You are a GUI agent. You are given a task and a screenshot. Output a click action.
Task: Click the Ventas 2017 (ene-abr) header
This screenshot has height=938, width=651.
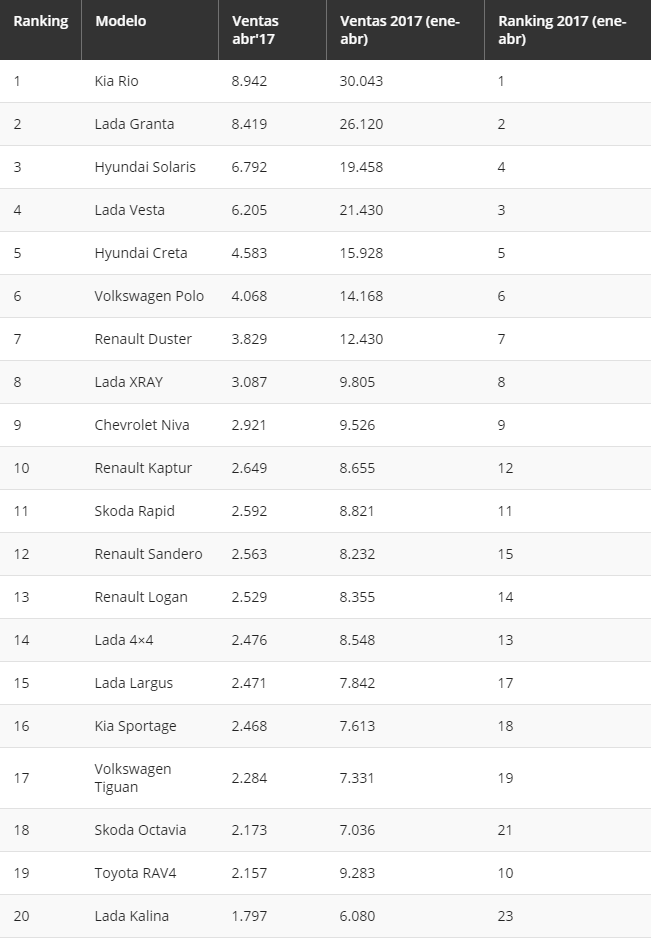point(400,30)
